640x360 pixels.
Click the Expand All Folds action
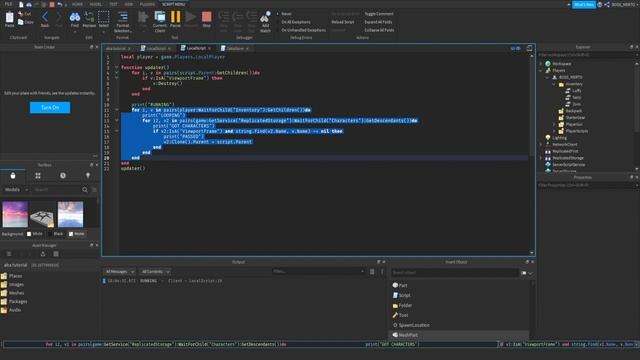pyautogui.click(x=378, y=22)
